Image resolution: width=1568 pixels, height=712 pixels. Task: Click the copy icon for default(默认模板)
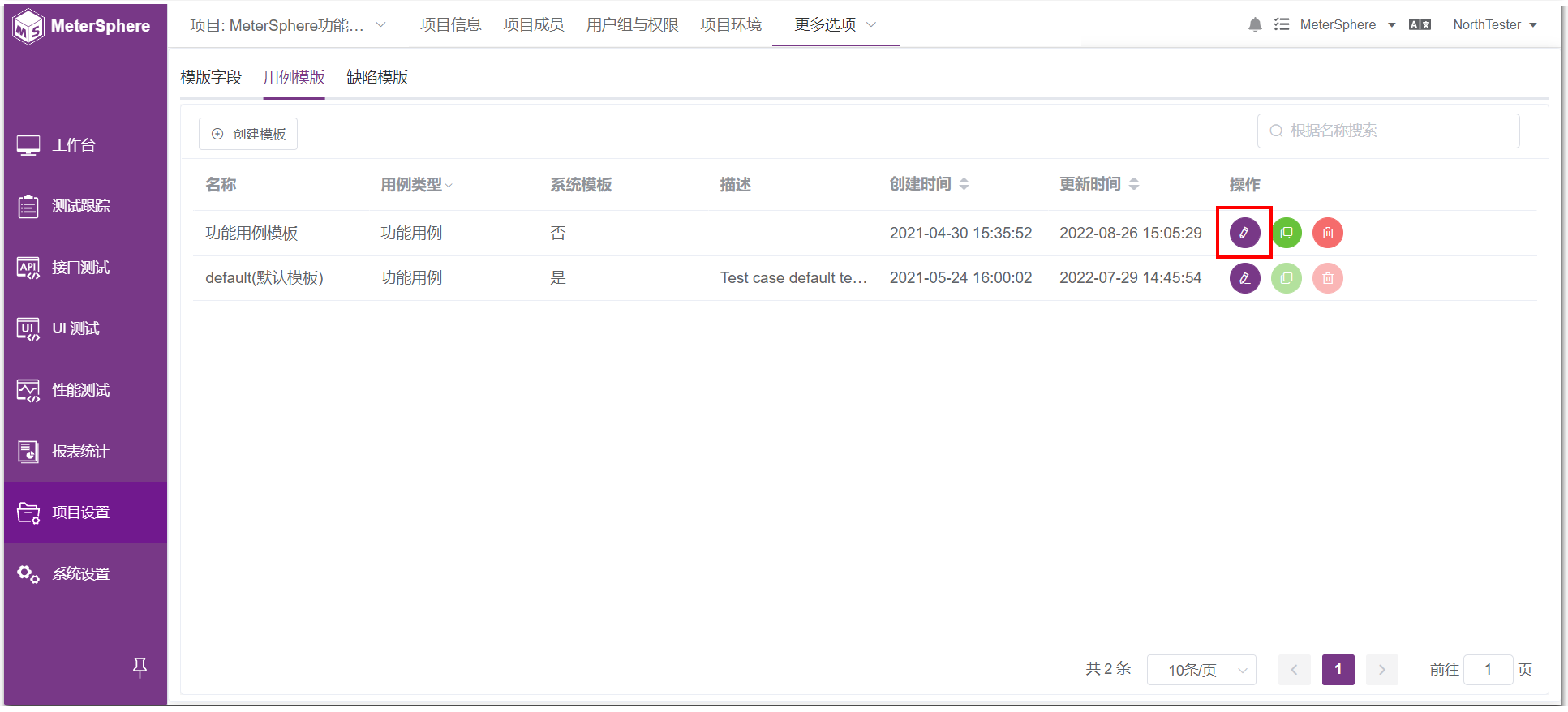coord(1287,278)
